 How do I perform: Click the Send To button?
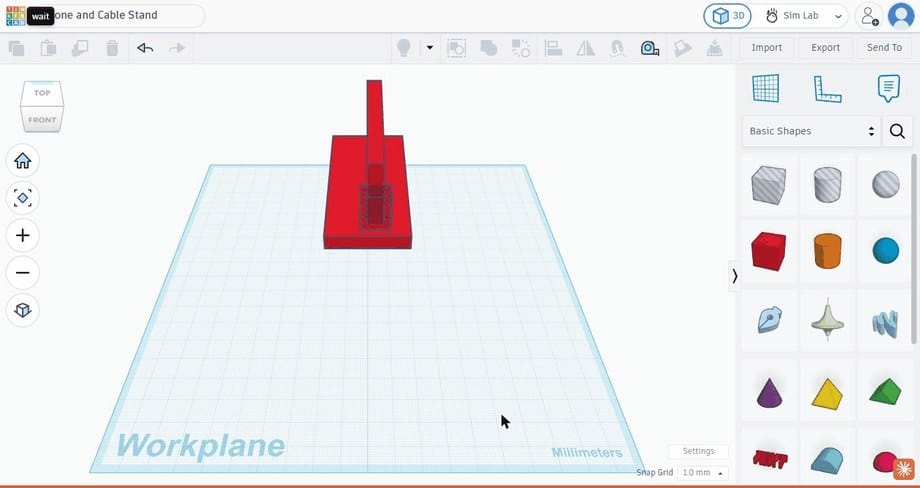(x=884, y=48)
